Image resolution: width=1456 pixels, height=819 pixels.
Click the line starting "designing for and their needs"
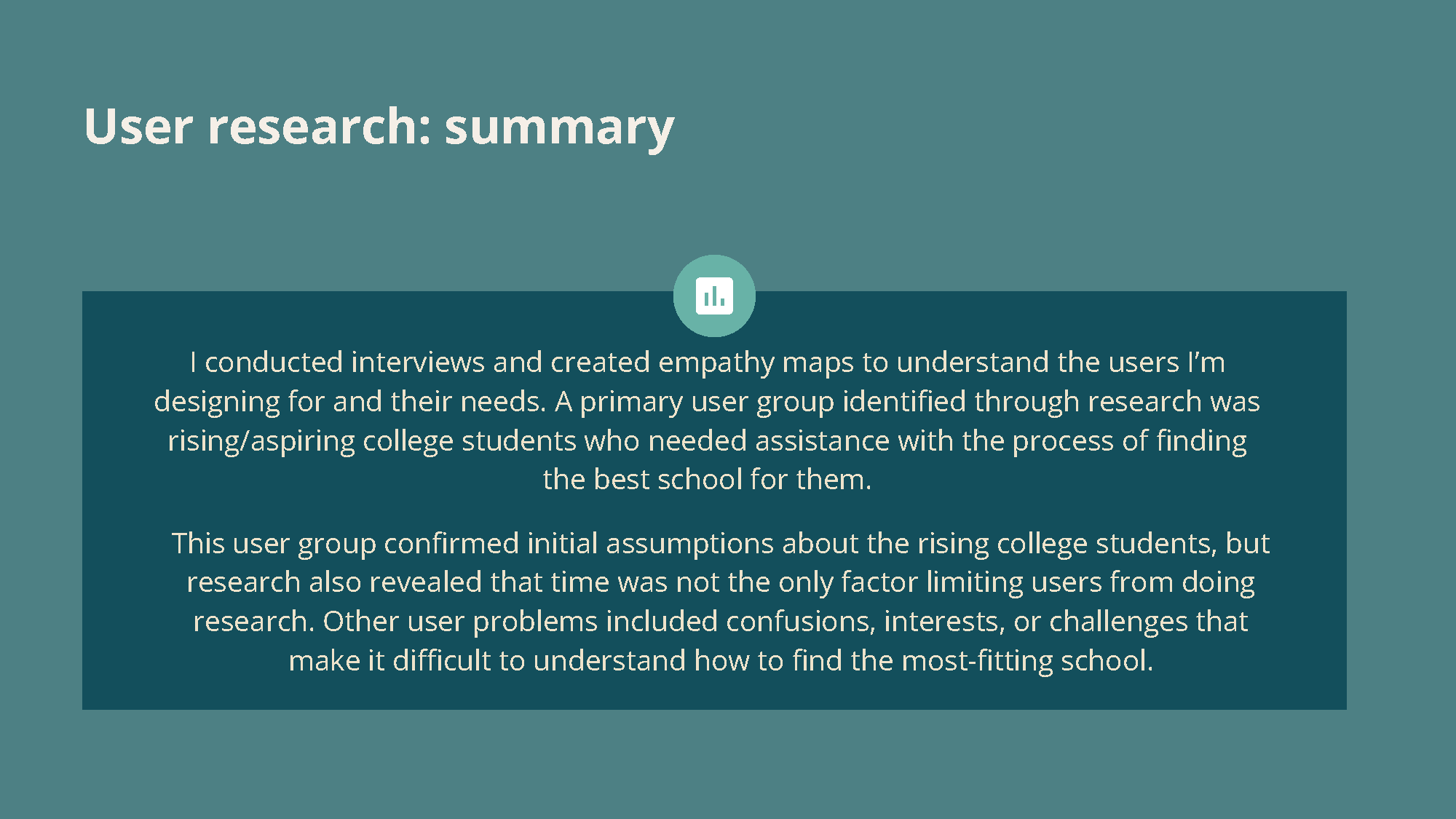coord(707,402)
